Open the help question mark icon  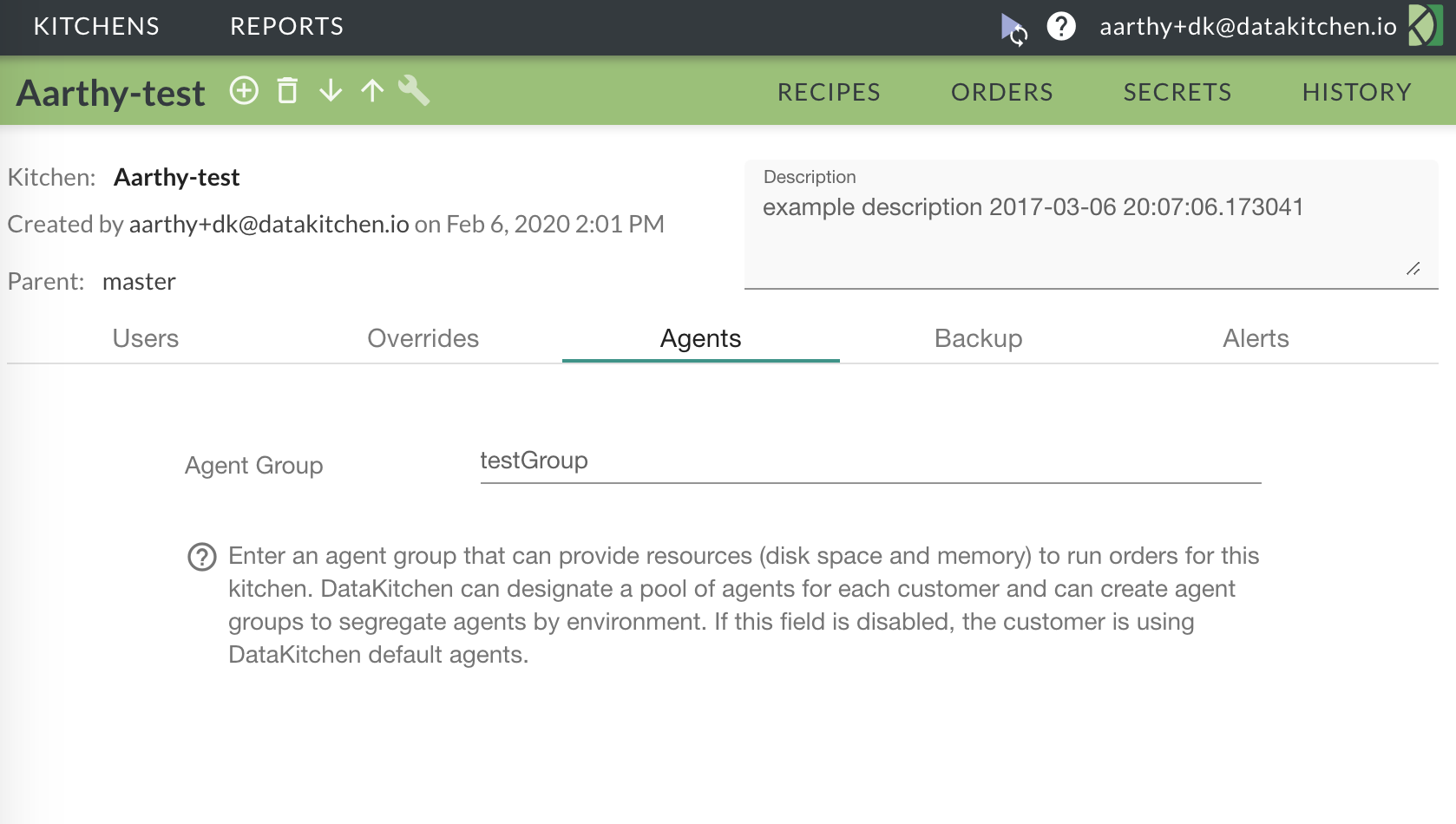(x=1061, y=26)
